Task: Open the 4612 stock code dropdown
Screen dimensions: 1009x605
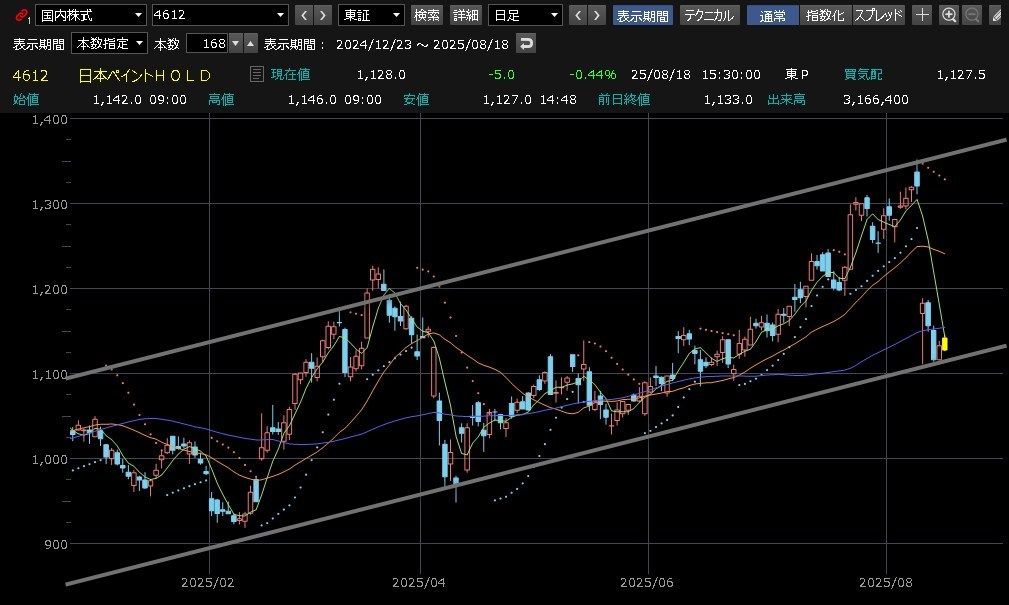Action: pos(220,15)
